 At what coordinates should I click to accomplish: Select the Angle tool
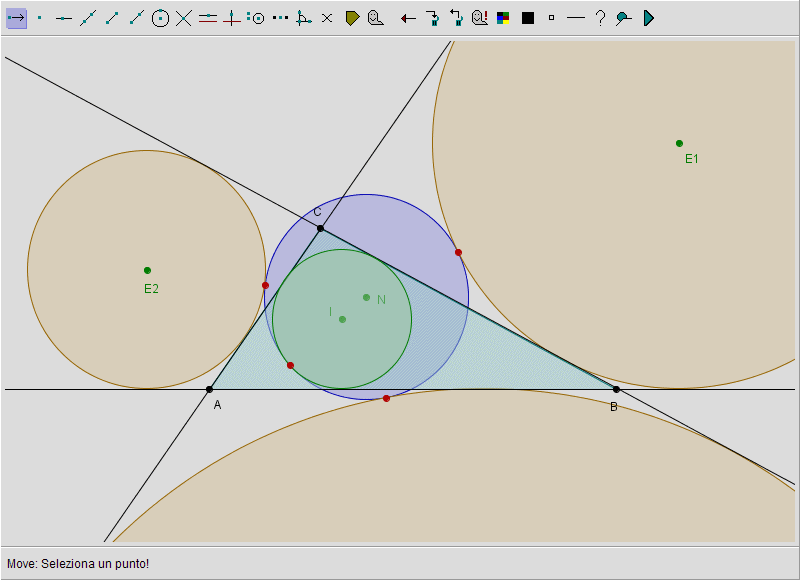tap(304, 18)
